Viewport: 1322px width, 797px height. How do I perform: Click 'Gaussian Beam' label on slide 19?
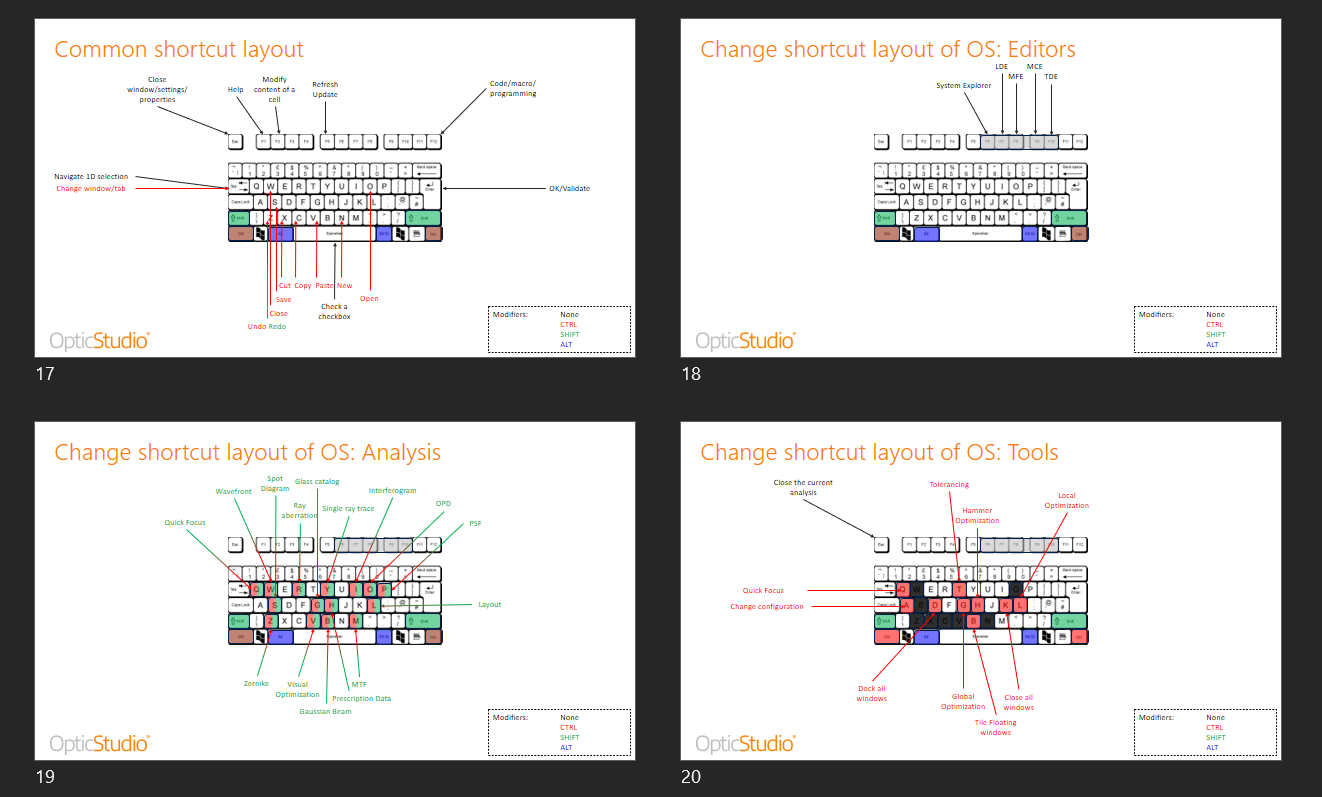pos(325,711)
